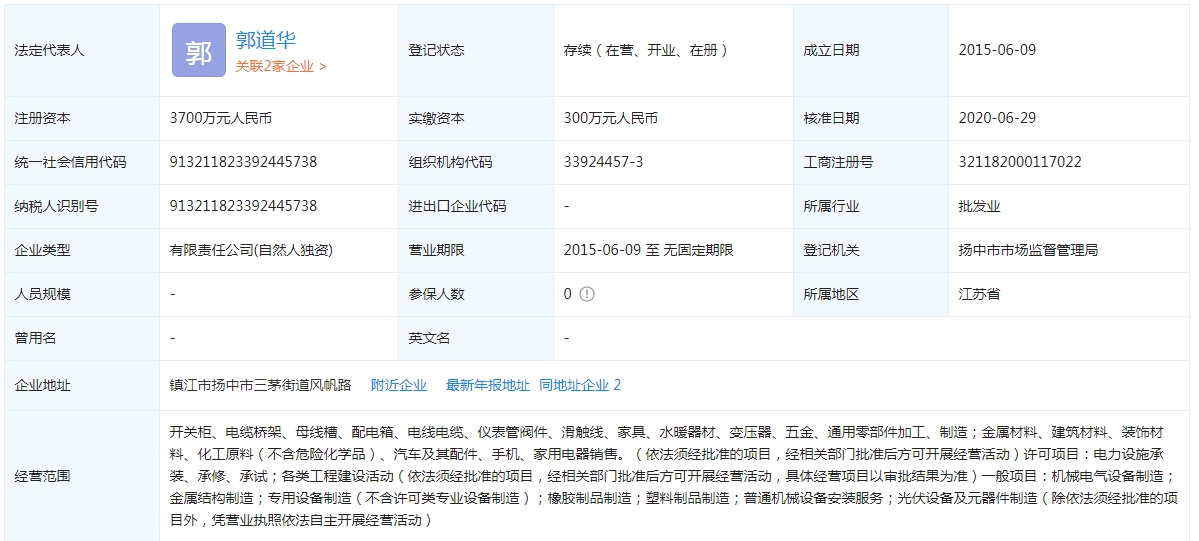Click the 批发业 industry value
Viewport: 1199px width, 541px height.
click(979, 206)
